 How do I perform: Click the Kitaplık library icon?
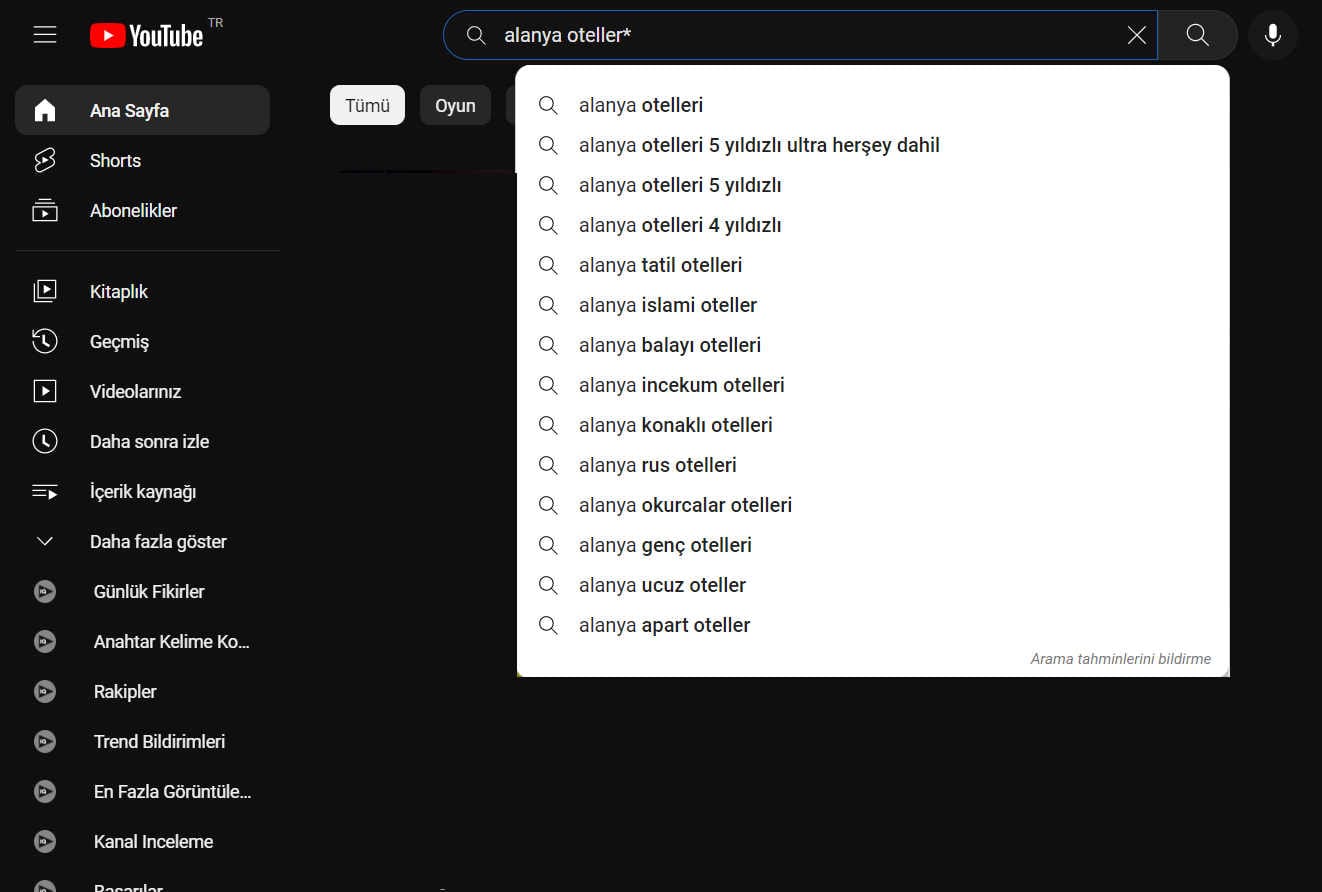[45, 291]
